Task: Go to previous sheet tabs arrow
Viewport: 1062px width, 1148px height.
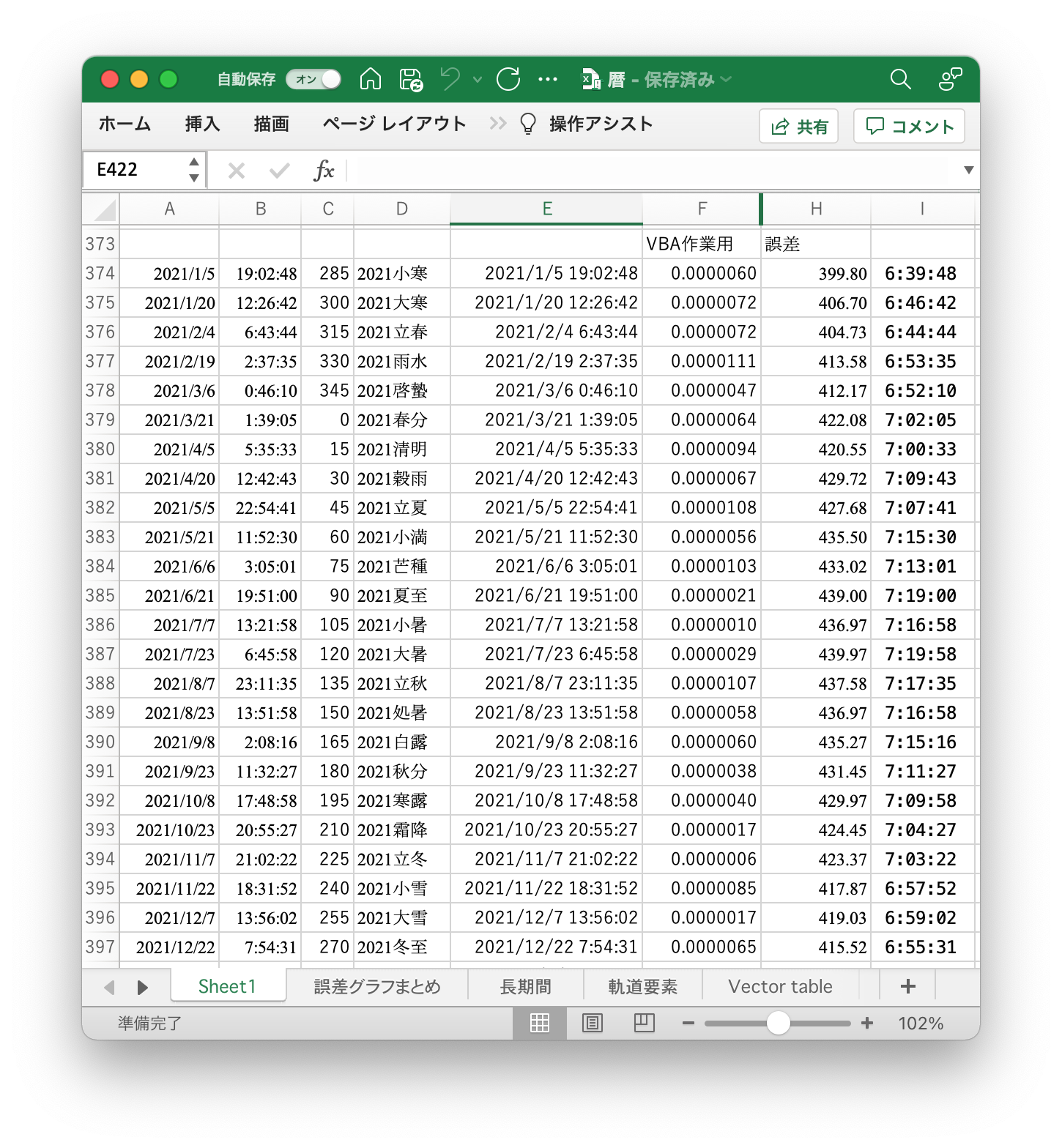Action: click(109, 987)
